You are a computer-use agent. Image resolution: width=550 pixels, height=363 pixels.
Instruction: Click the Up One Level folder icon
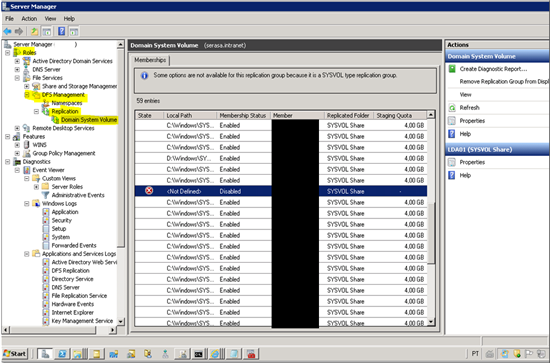pyautogui.click(x=34, y=32)
